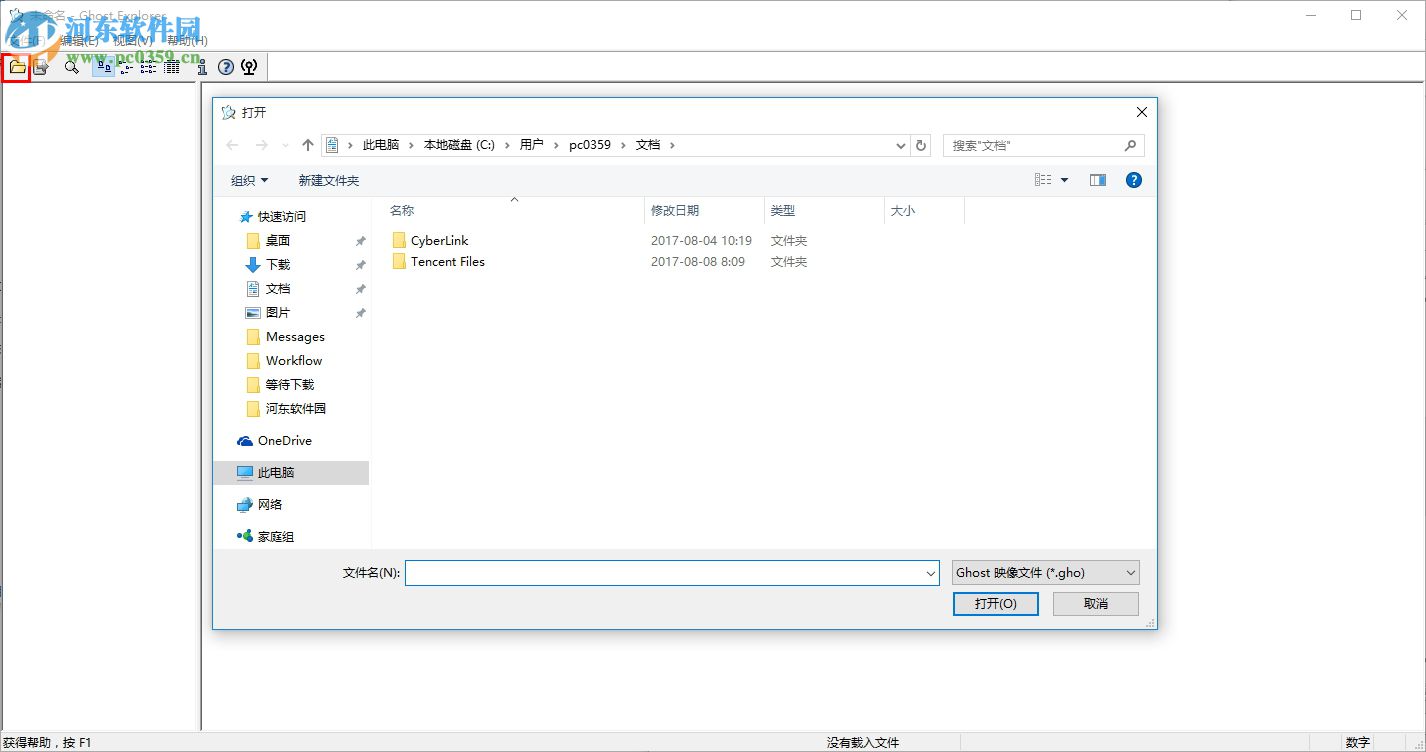This screenshot has width=1426, height=752.
Task: Open help via the question mark toolbar icon
Action: [x=224, y=67]
